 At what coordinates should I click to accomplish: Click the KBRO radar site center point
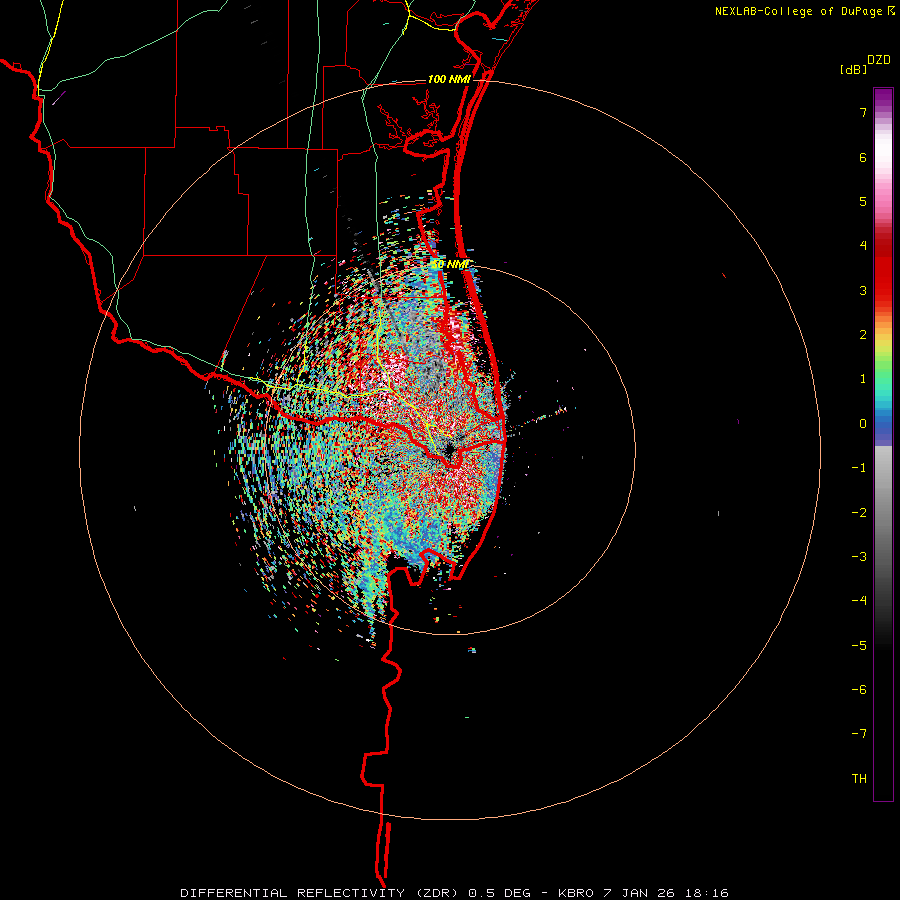tap(449, 449)
